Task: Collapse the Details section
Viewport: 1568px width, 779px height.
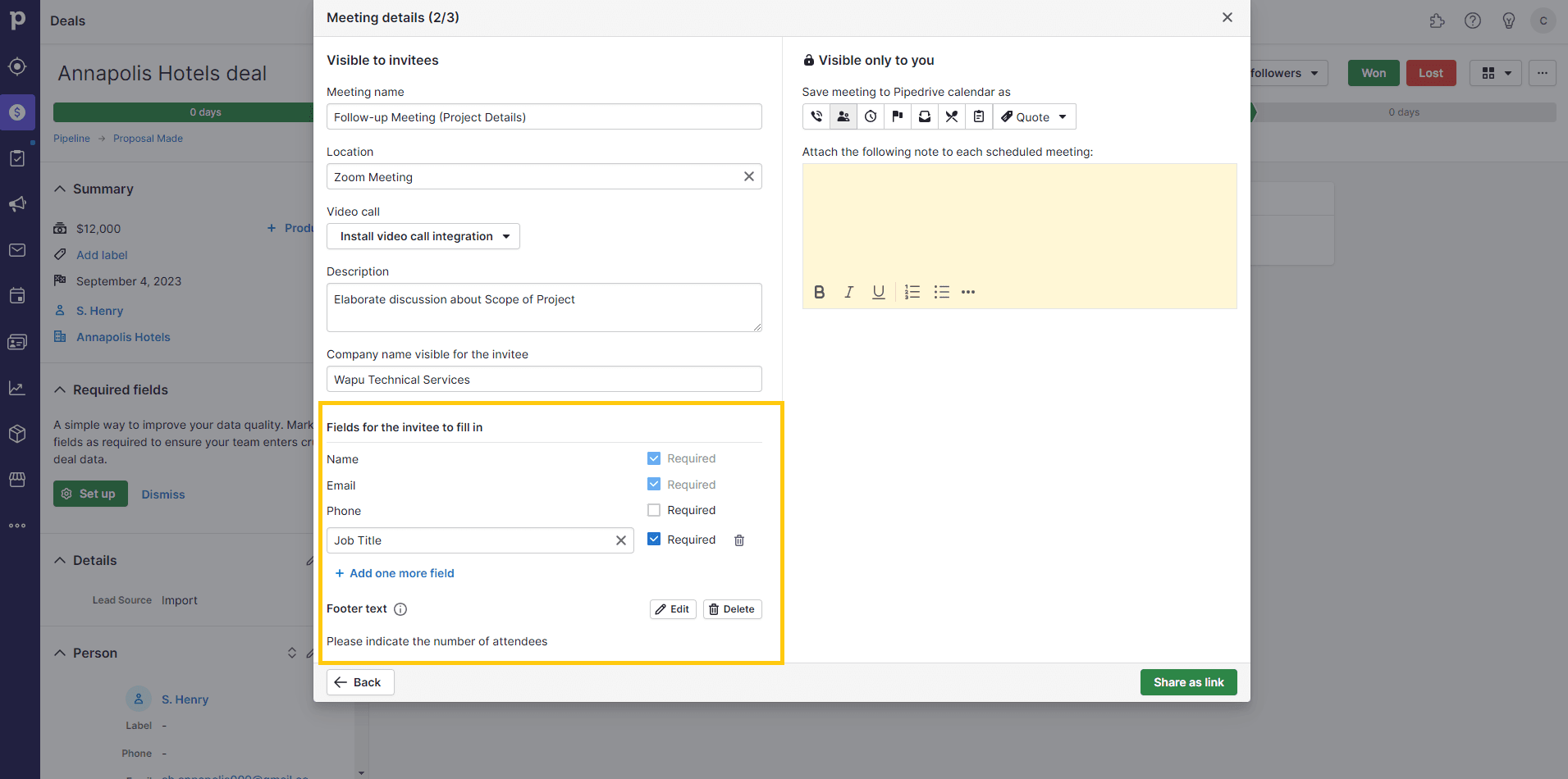Action: coord(60,560)
